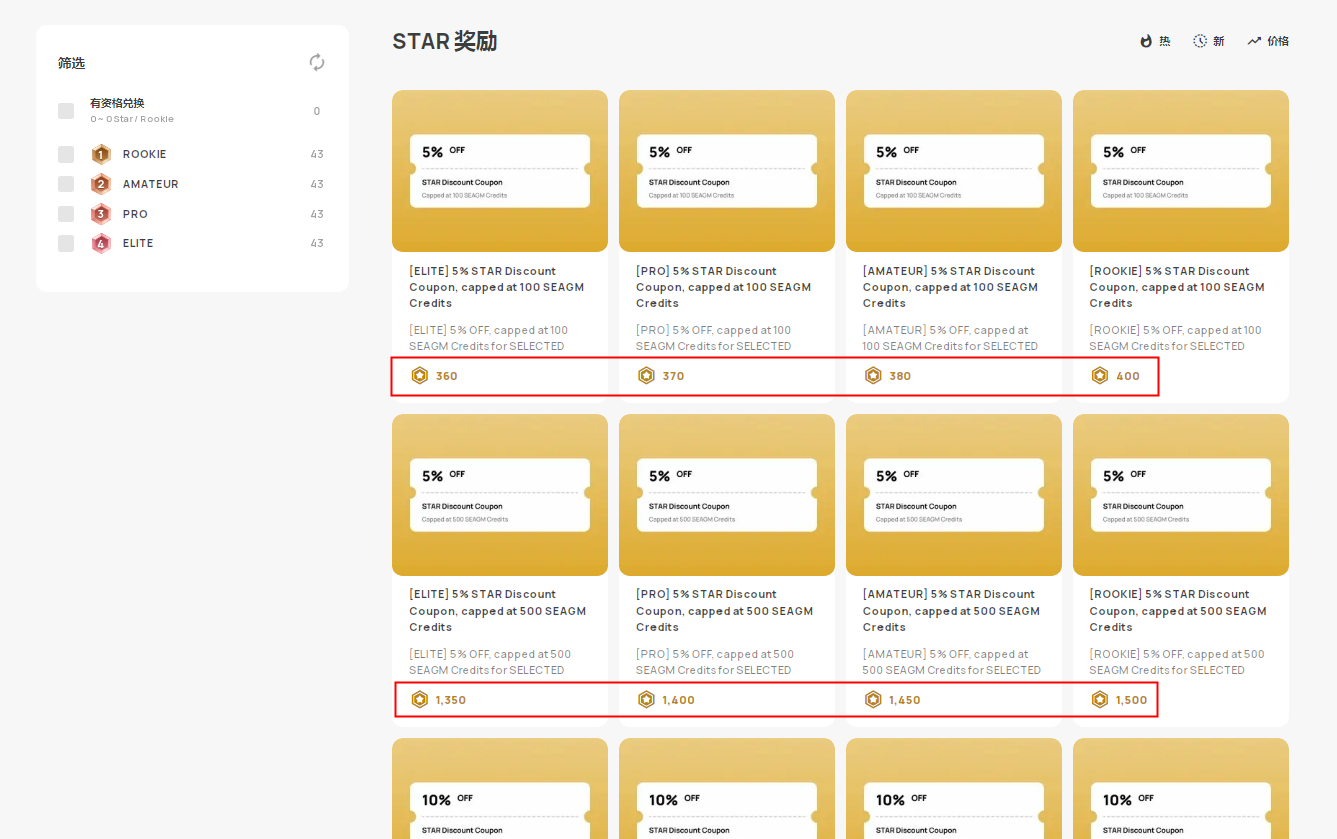The width and height of the screenshot is (1337, 839).
Task: Click the trending arrow icon for price sorting
Action: pos(1254,41)
